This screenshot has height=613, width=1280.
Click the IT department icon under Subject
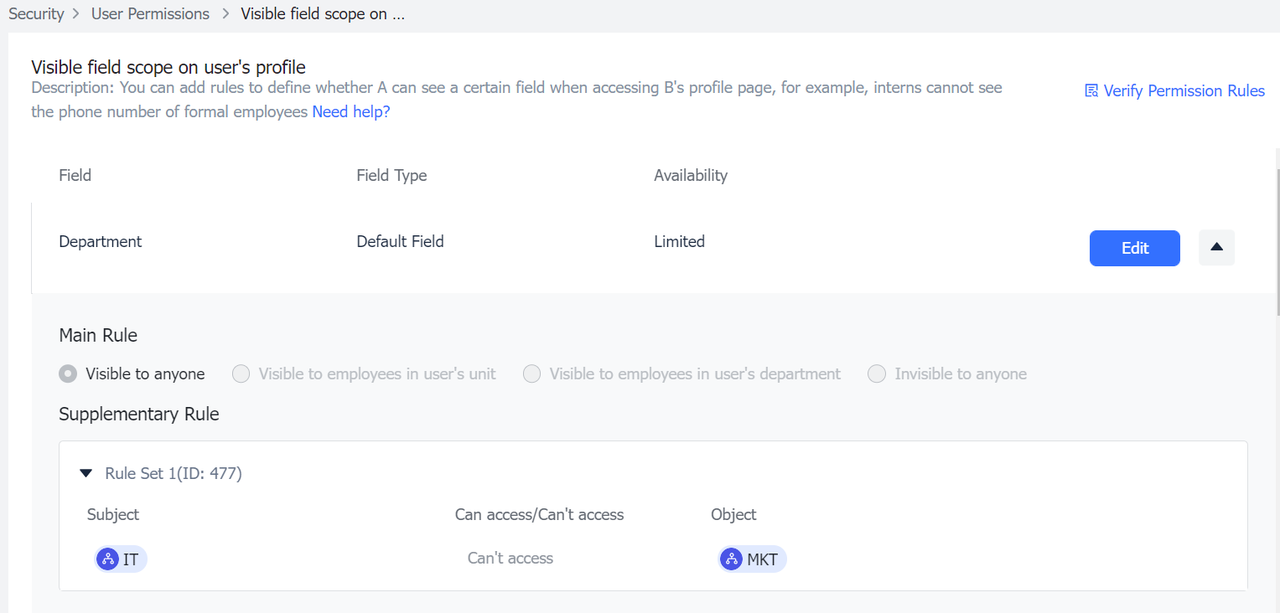pos(108,559)
